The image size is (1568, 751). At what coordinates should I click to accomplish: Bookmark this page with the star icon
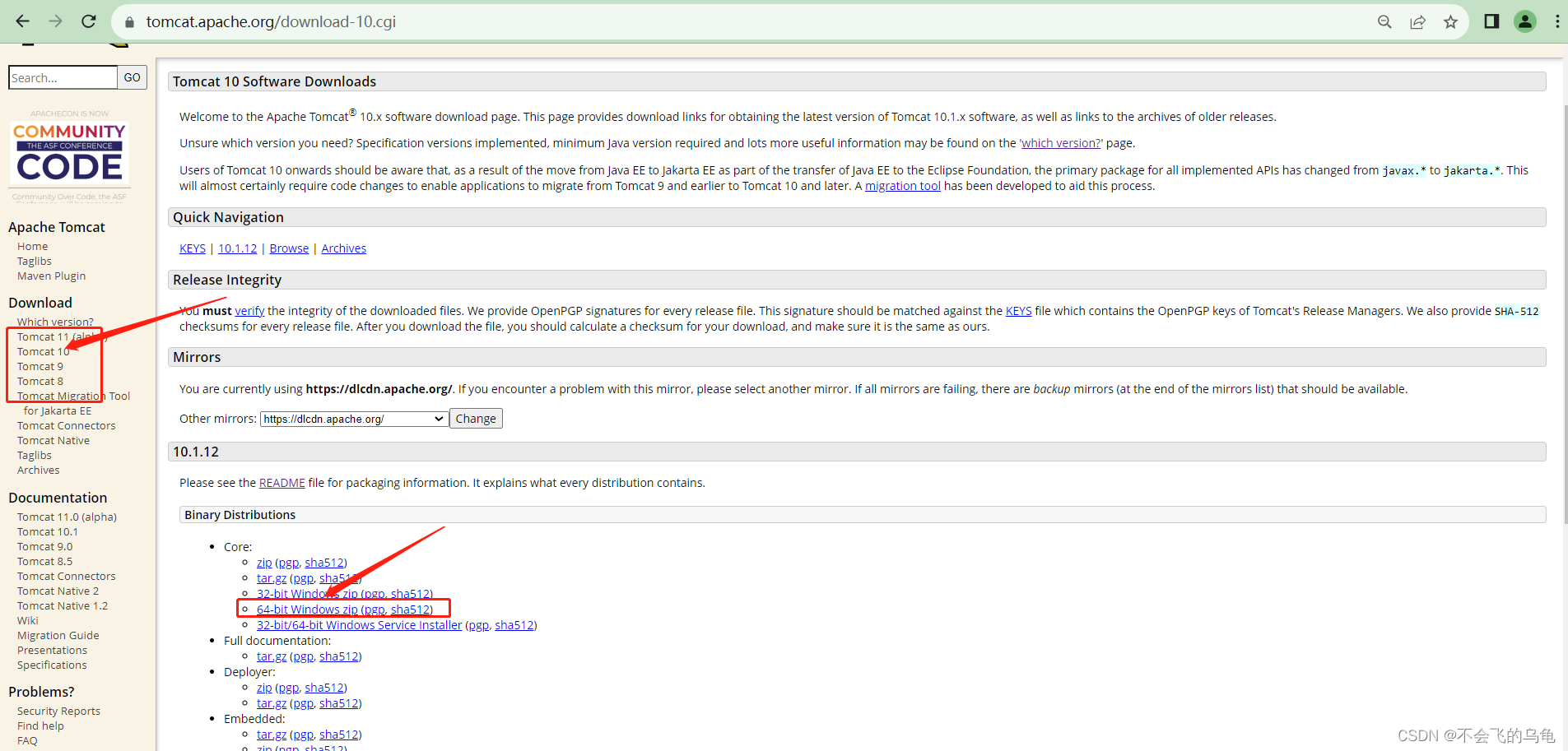tap(1450, 22)
